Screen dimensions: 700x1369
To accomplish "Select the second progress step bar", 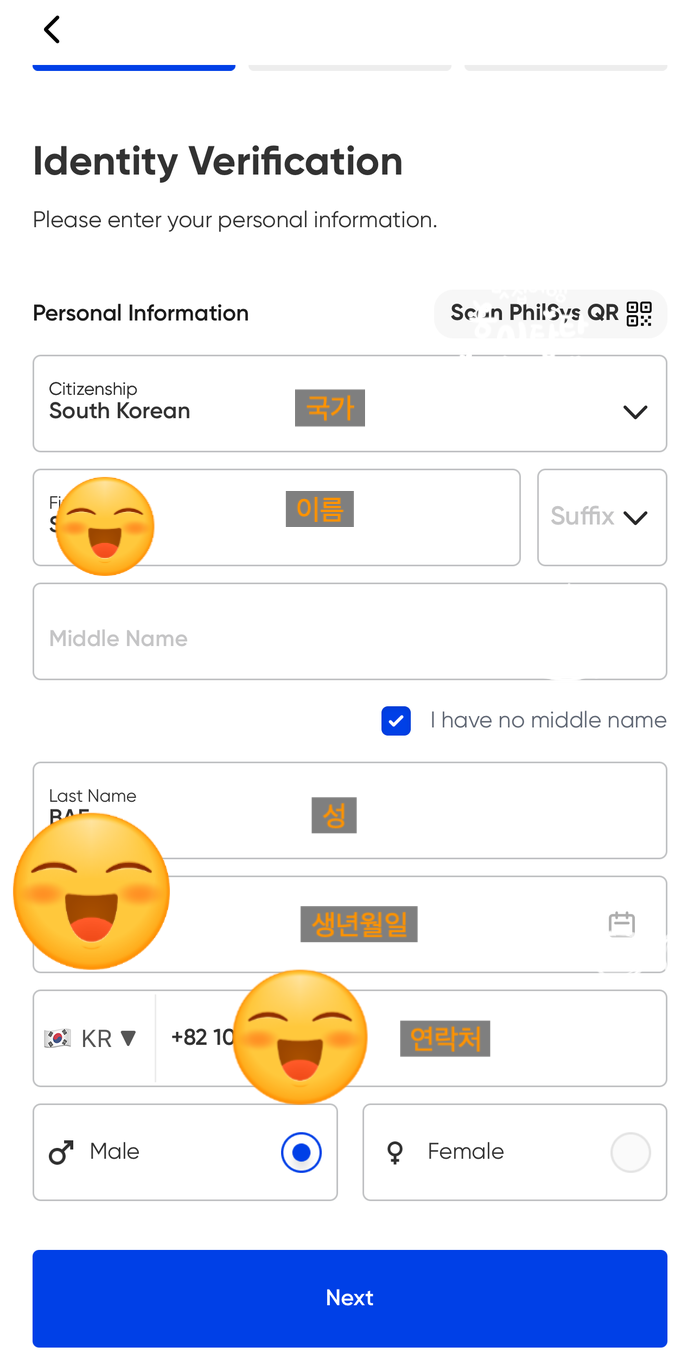I will click(x=350, y=68).
